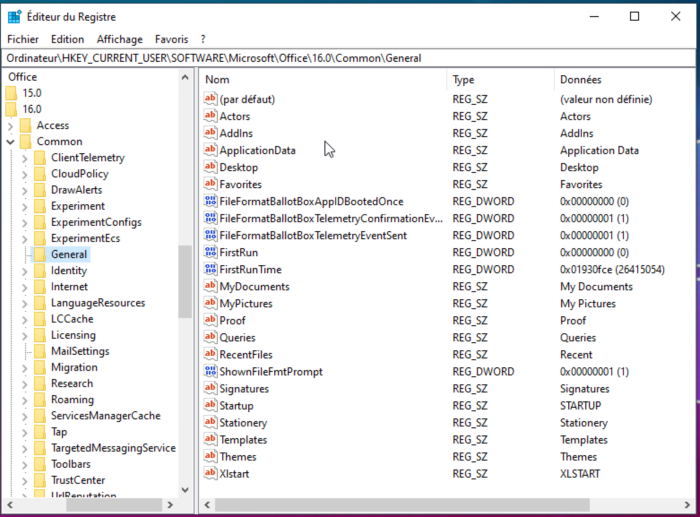Select the Experiment key in the tree
Screen dimensions: 700x517
78,206
